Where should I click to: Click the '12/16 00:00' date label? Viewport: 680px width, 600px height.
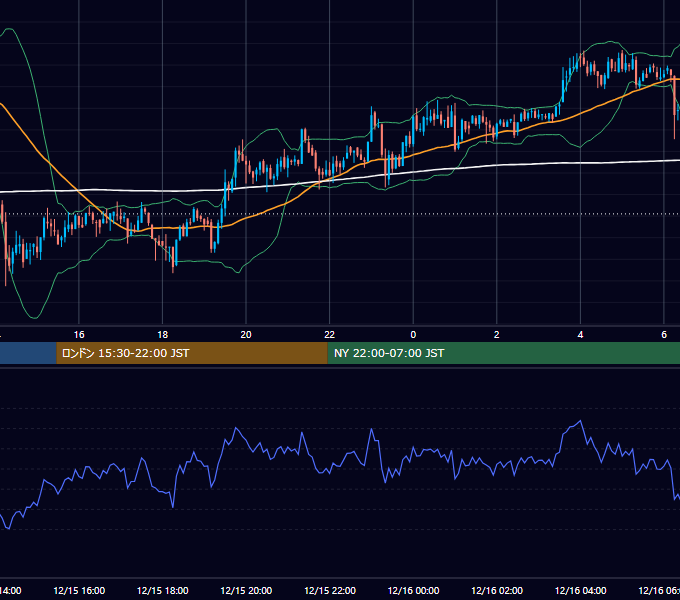coord(413,590)
